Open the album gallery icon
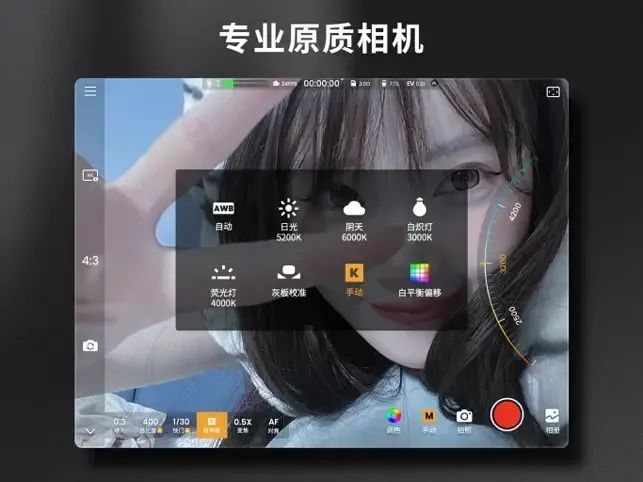643x482 pixels. tap(552, 421)
